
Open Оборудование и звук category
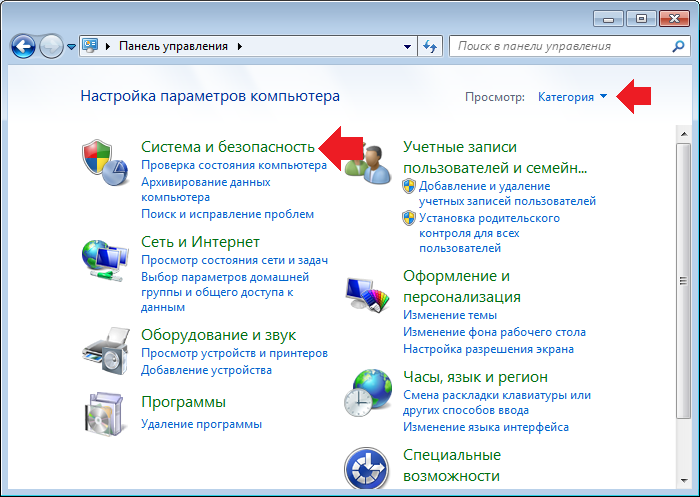(x=219, y=335)
